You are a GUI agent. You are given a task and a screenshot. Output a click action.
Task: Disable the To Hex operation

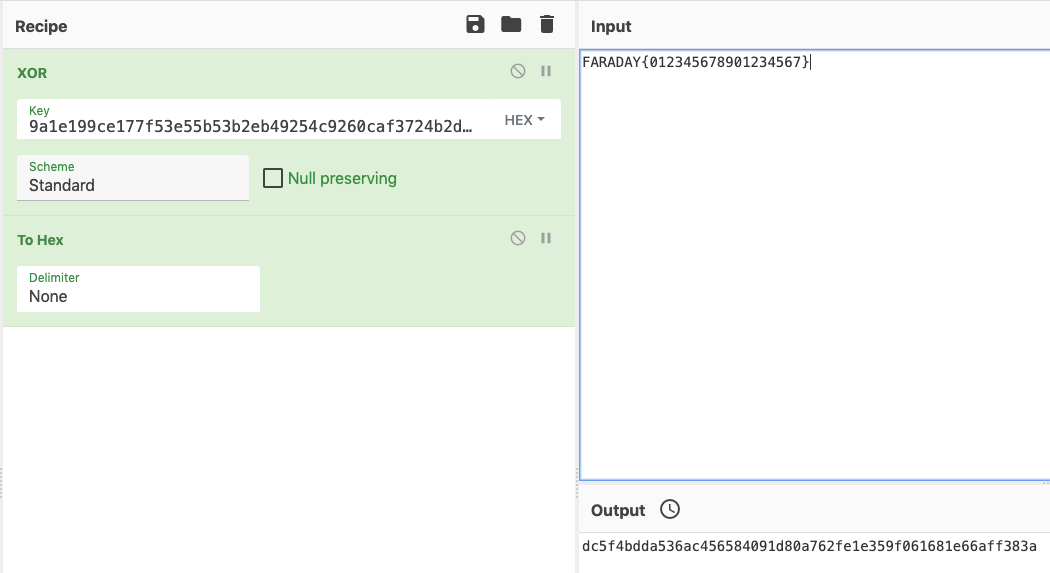point(518,238)
